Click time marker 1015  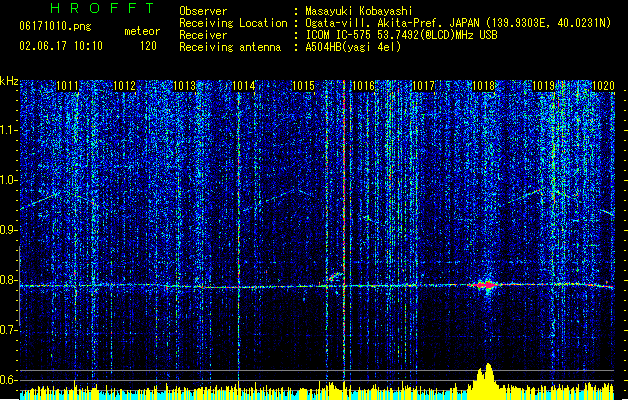(x=304, y=86)
